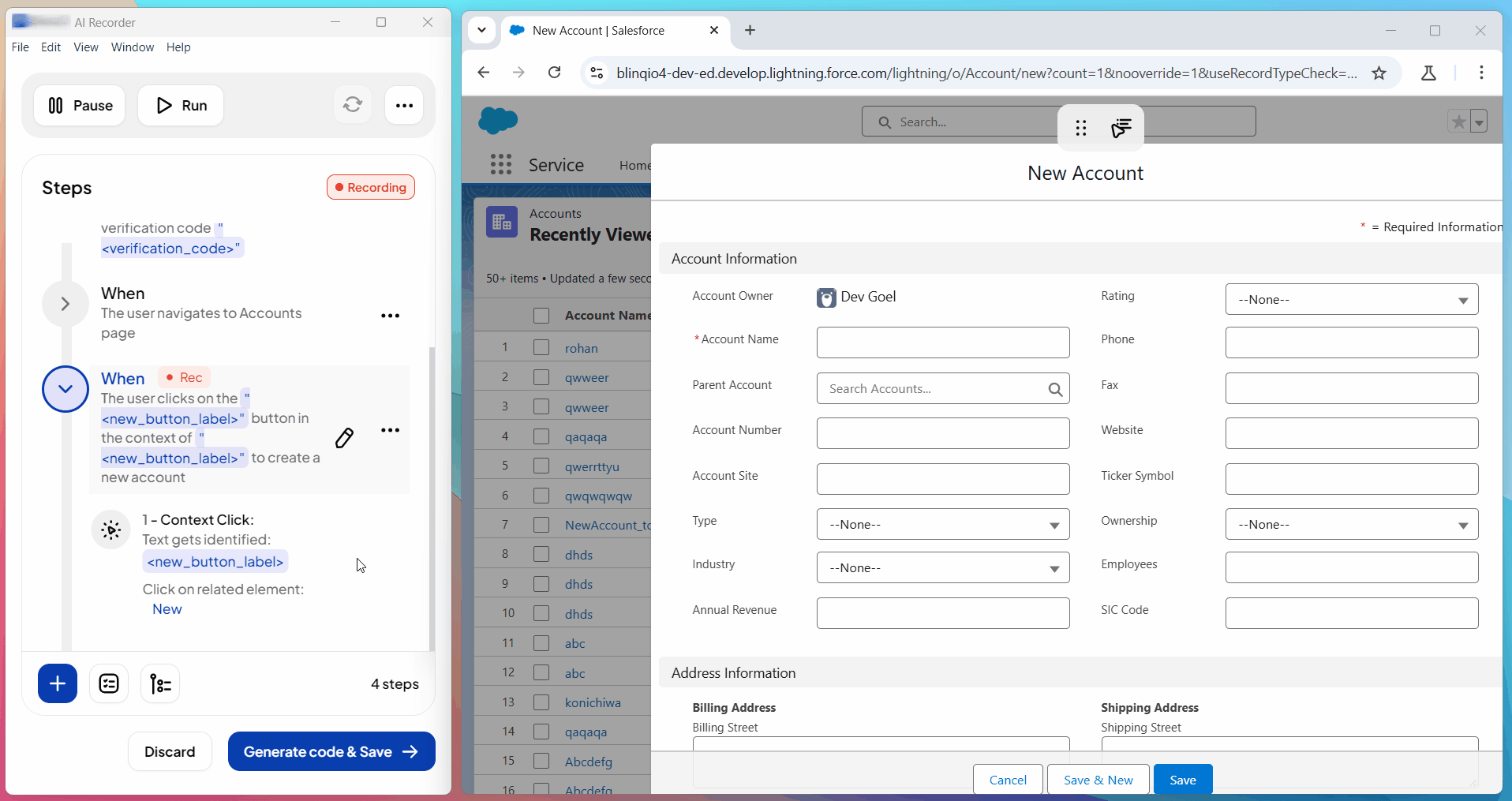Select the qwqwqwqw row checkbox

(541, 496)
